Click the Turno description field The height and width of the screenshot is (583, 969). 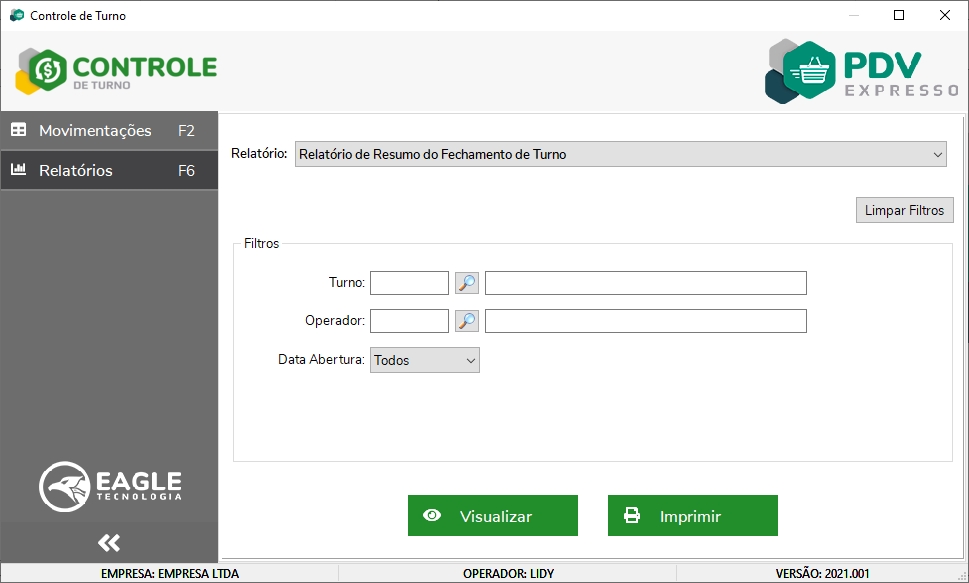click(x=646, y=283)
